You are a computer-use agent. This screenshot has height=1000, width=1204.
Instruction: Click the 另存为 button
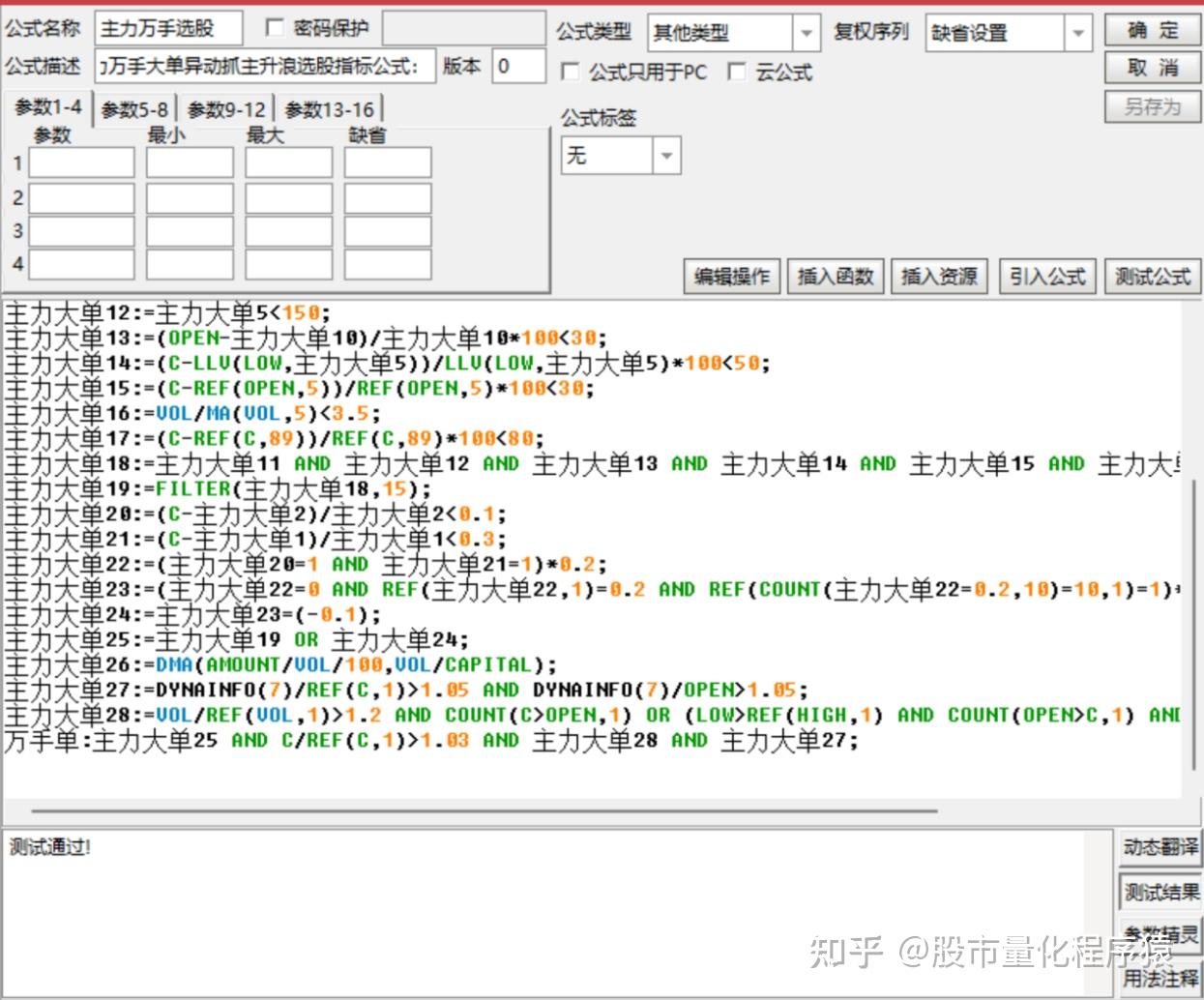point(1153,106)
